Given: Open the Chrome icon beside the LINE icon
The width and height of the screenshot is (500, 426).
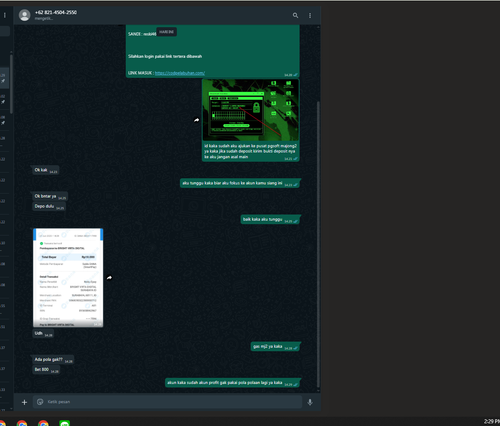Looking at the screenshot, I should [43, 423].
